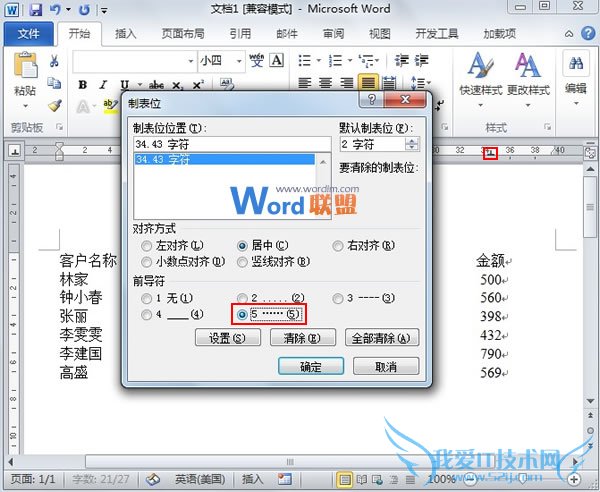Switch to the Page Layout tab
600x492 pixels.
183,34
